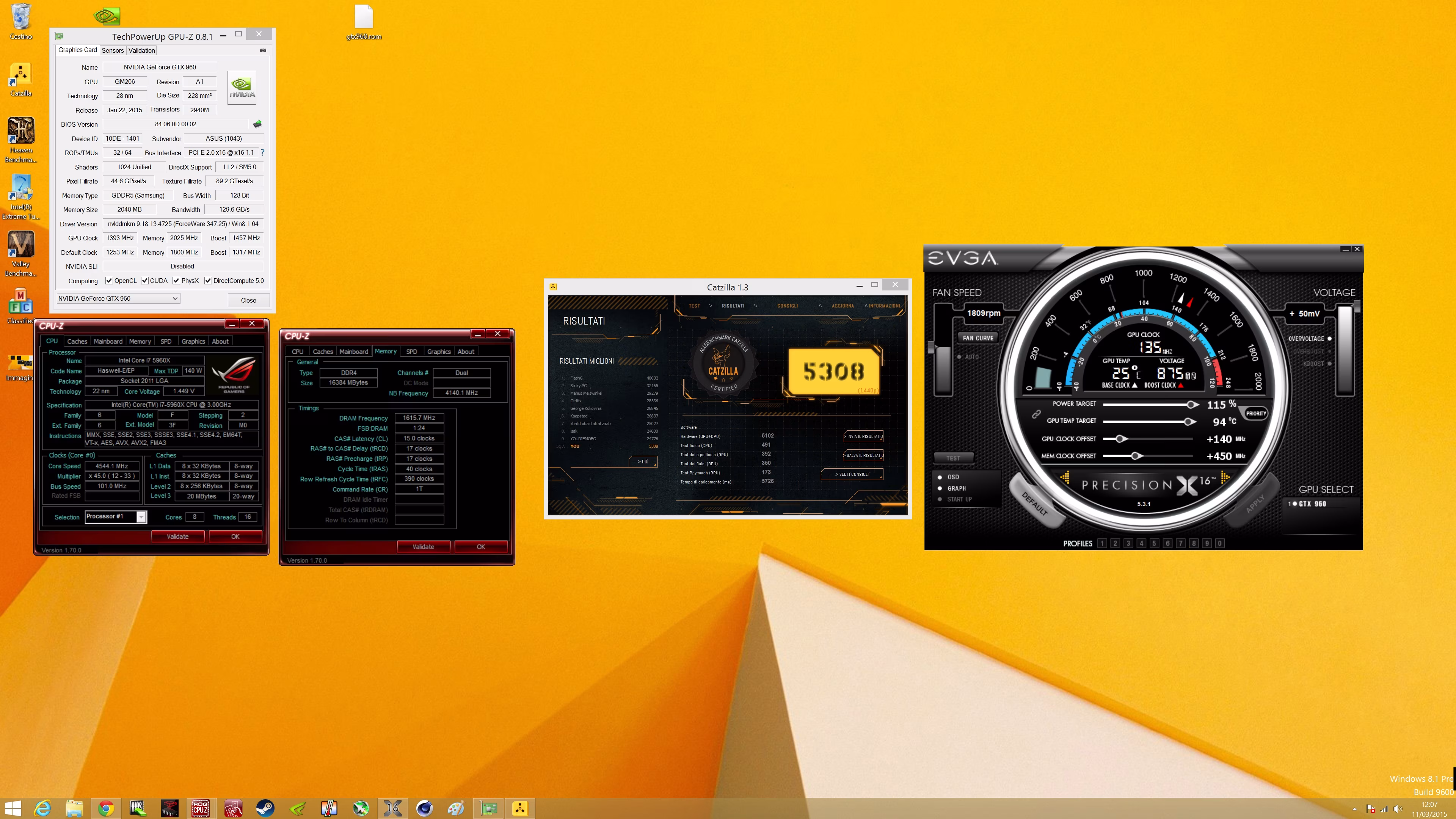
Task: Launch Valley Benchmark desktop shortcut
Action: pos(21,254)
